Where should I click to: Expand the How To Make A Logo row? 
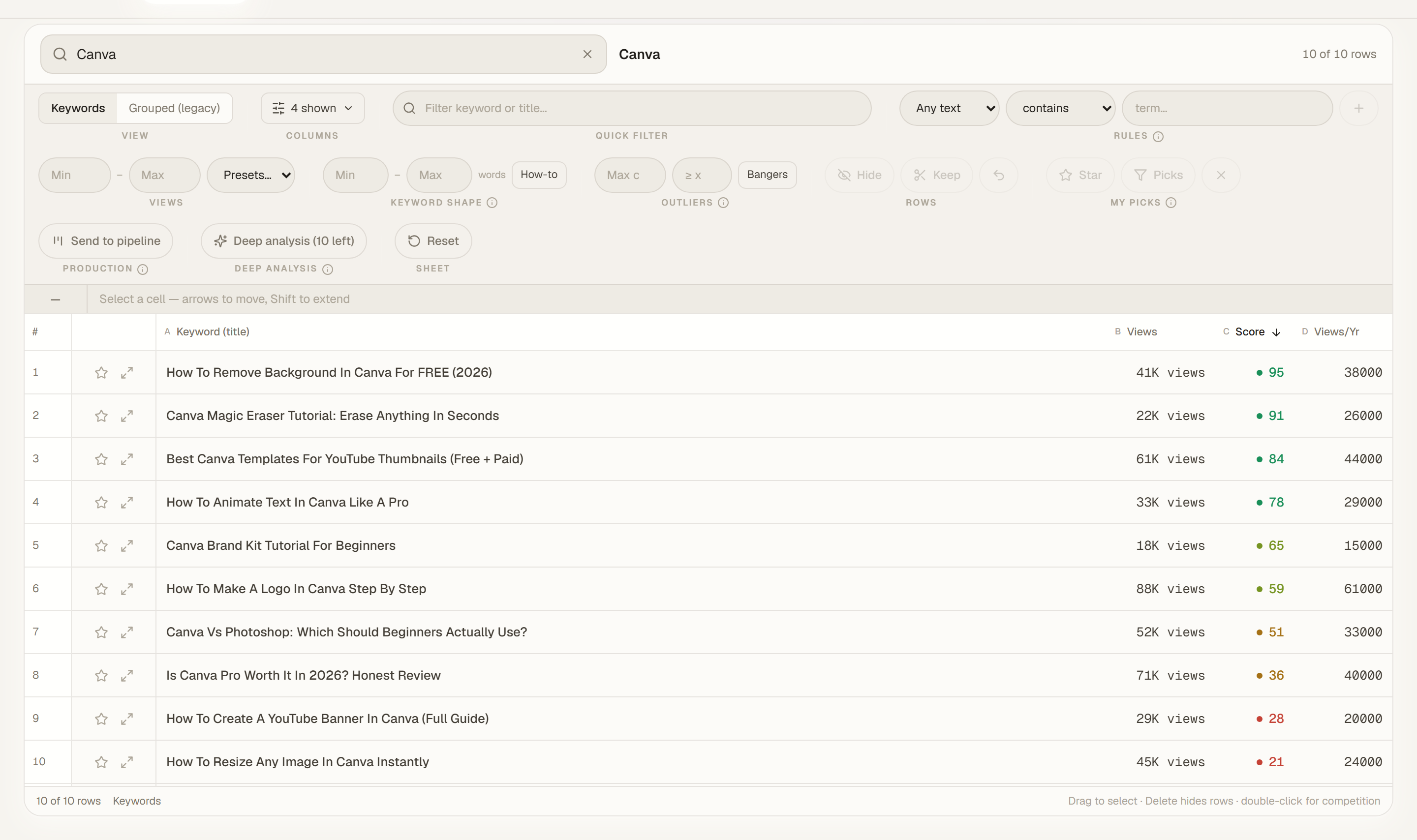point(127,589)
